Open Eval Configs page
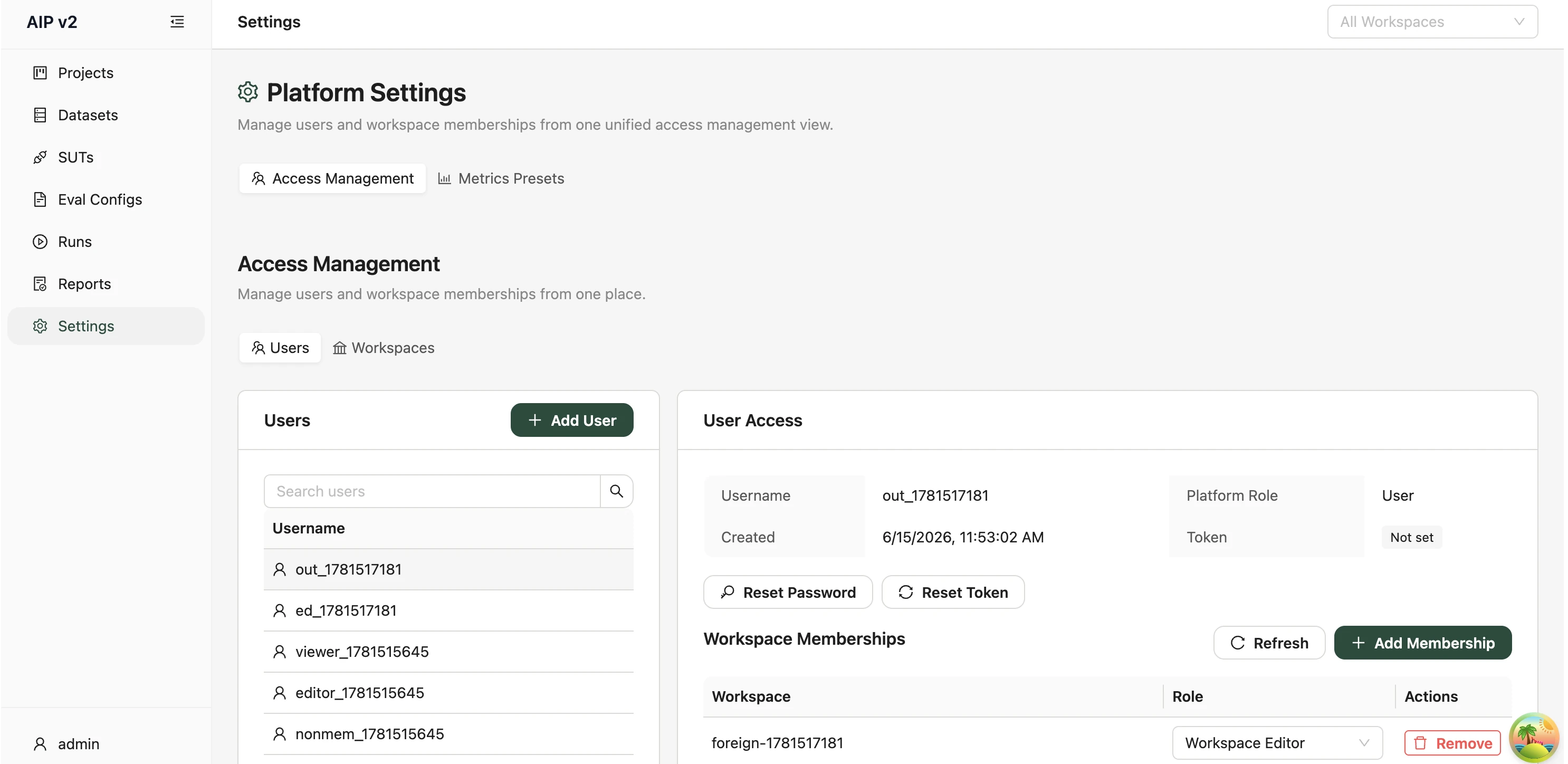Image resolution: width=1568 pixels, height=764 pixels. pyautogui.click(x=106, y=199)
